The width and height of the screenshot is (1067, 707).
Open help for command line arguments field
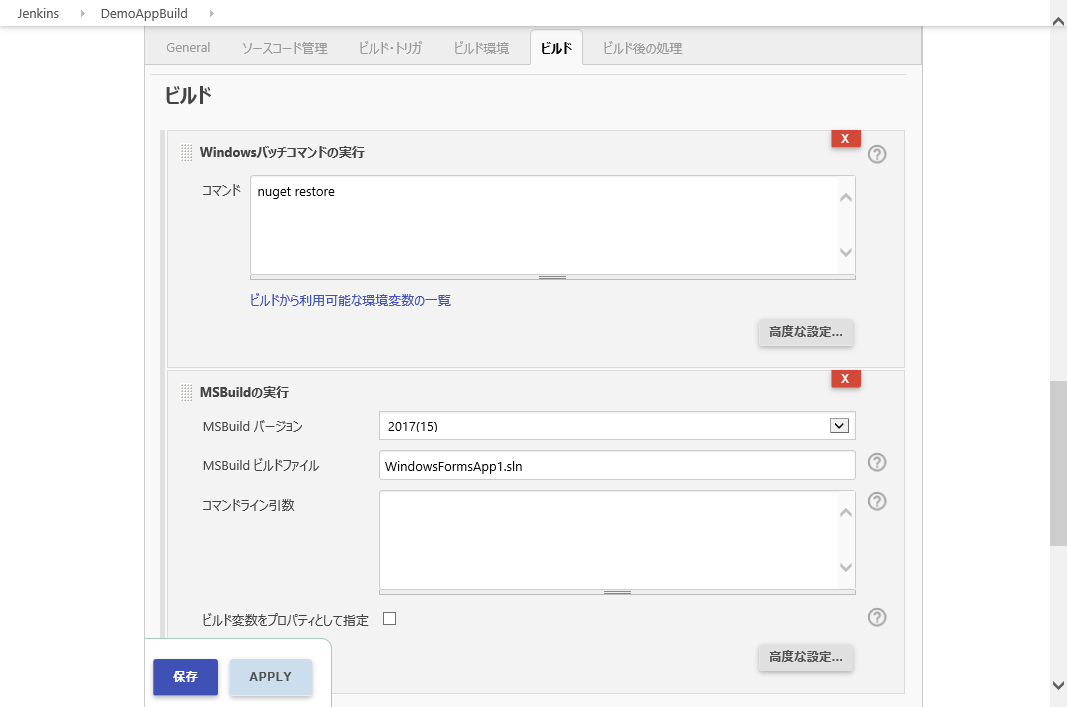(877, 501)
